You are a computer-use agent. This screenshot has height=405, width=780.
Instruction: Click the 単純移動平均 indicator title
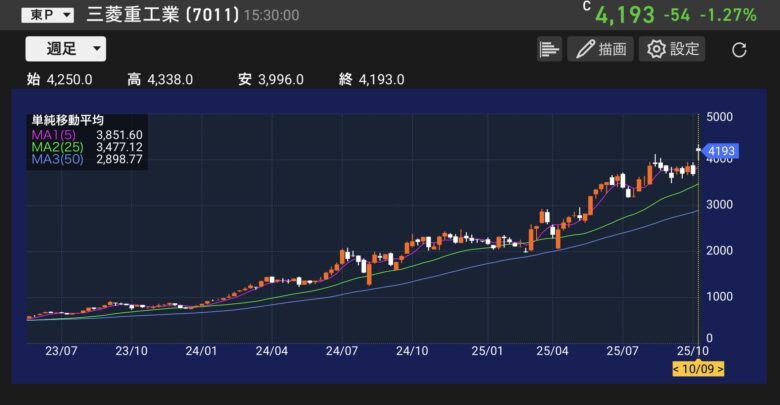coord(68,121)
